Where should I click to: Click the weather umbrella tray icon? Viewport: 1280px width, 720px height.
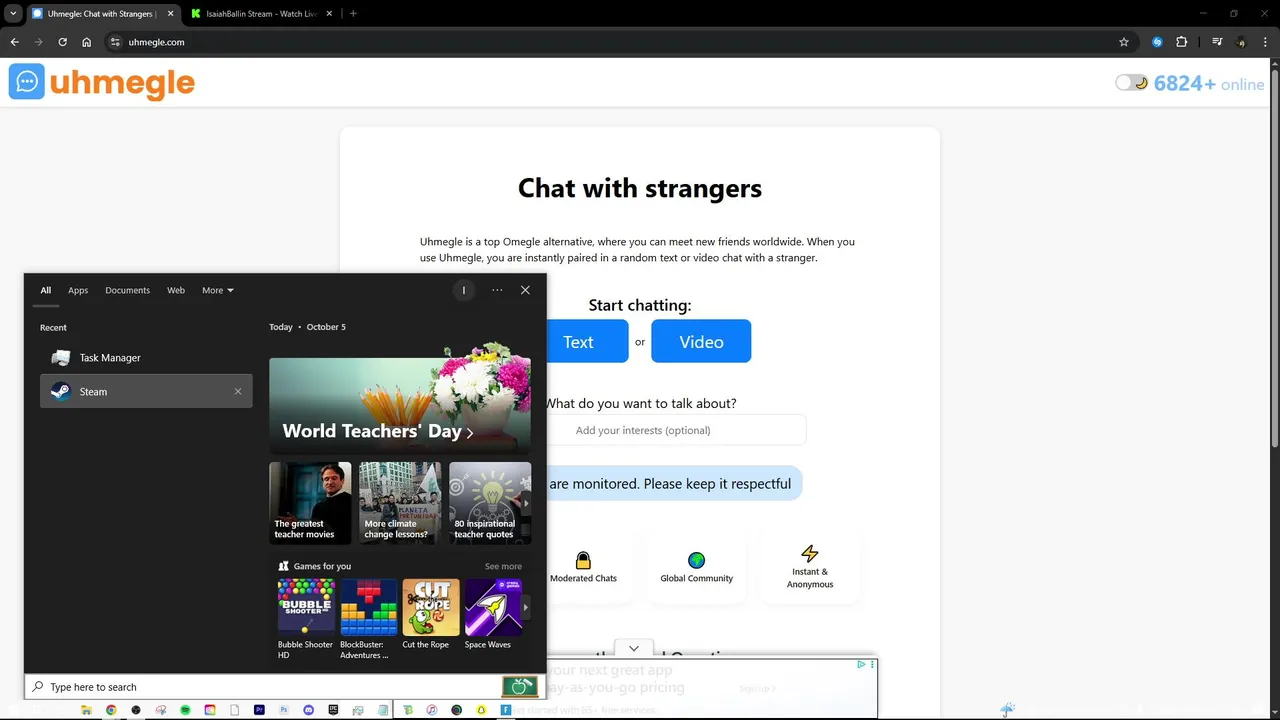(x=1007, y=710)
